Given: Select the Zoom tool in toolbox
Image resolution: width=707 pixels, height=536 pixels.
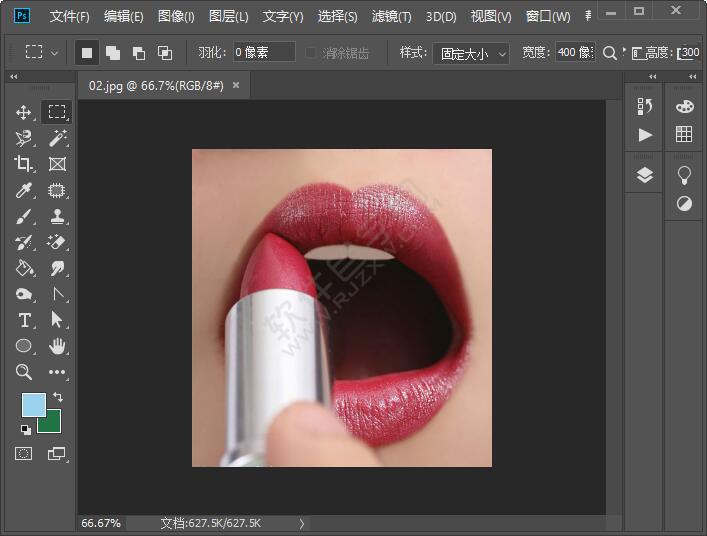Looking at the screenshot, I should [x=23, y=372].
